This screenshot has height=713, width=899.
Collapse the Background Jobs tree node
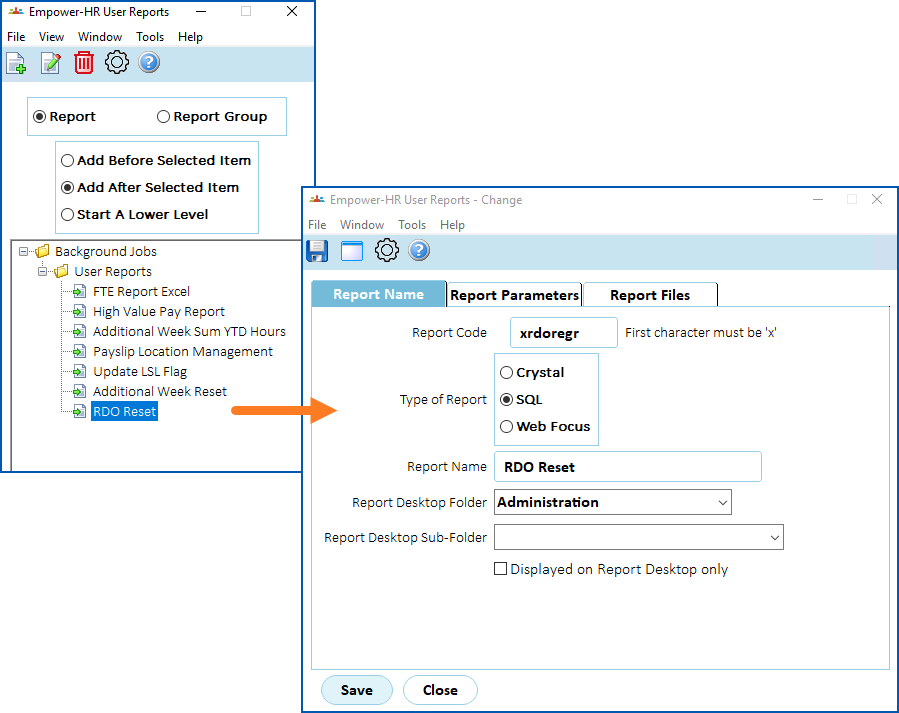[x=24, y=251]
